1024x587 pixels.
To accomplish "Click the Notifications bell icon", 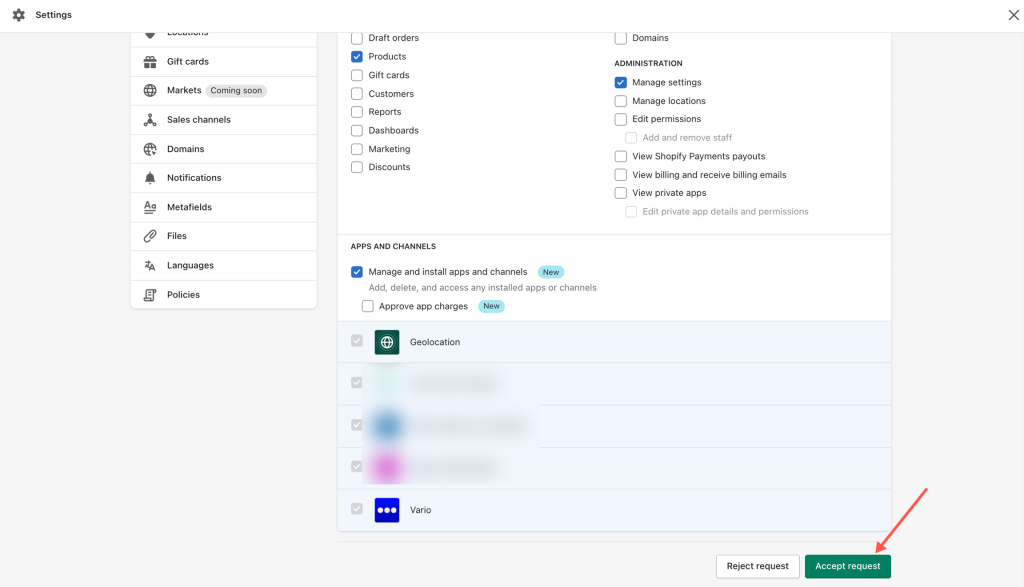I will coord(150,178).
